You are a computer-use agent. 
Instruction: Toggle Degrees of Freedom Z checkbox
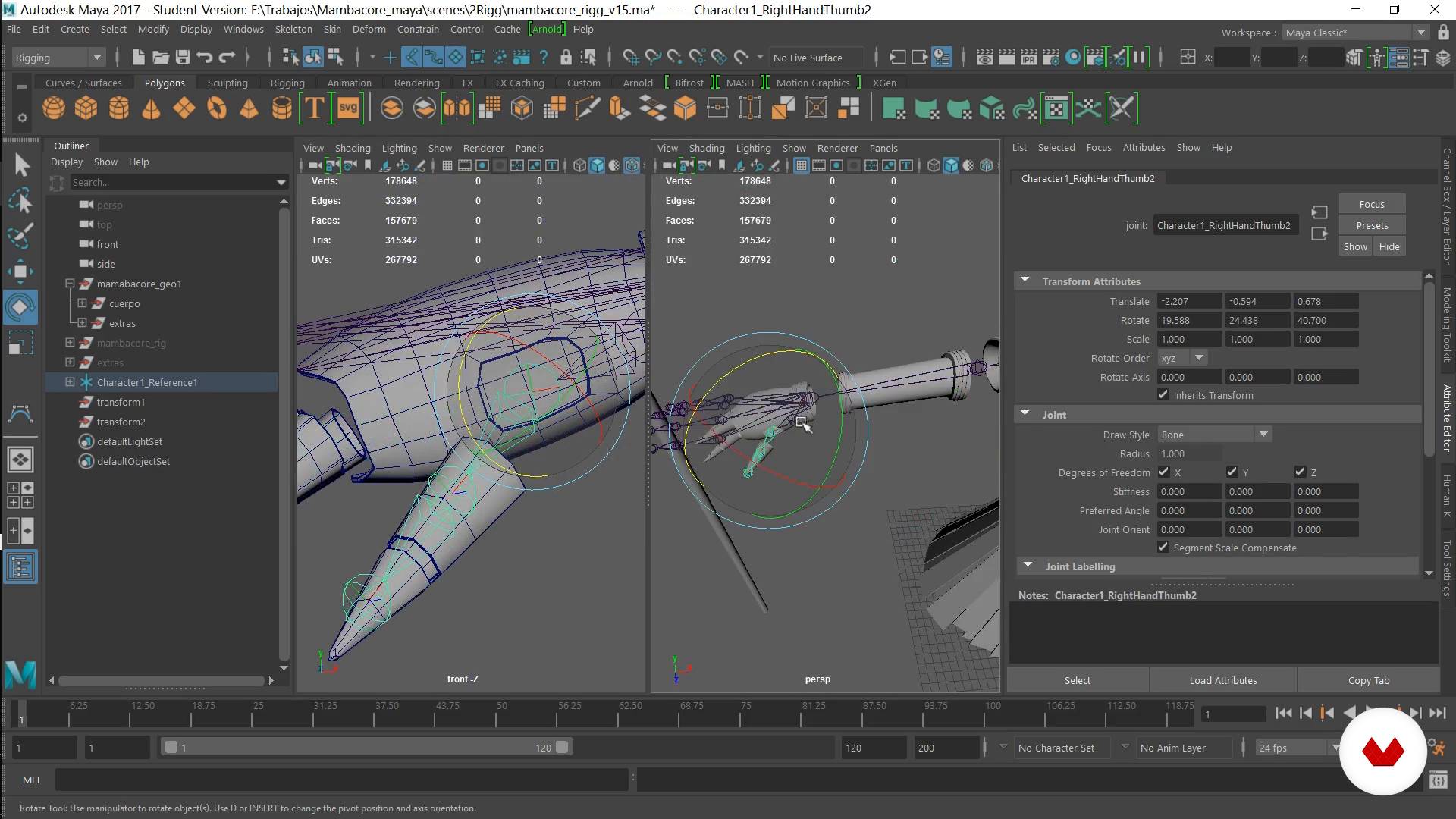(x=1300, y=472)
